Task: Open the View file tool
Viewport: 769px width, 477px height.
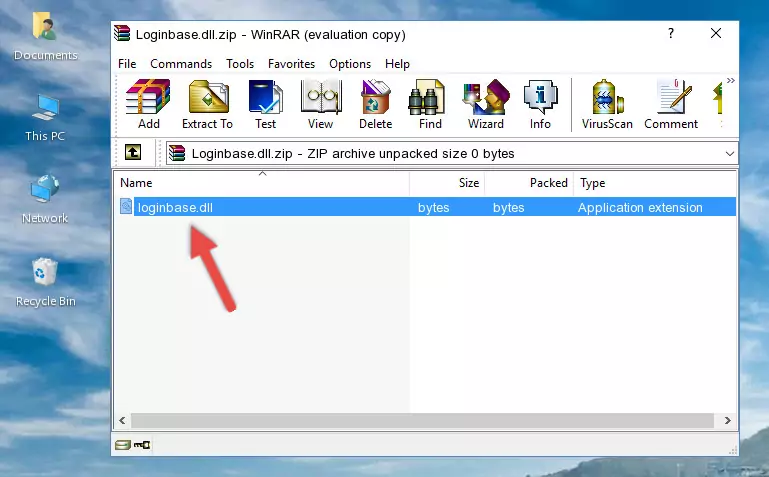Action: click(320, 105)
